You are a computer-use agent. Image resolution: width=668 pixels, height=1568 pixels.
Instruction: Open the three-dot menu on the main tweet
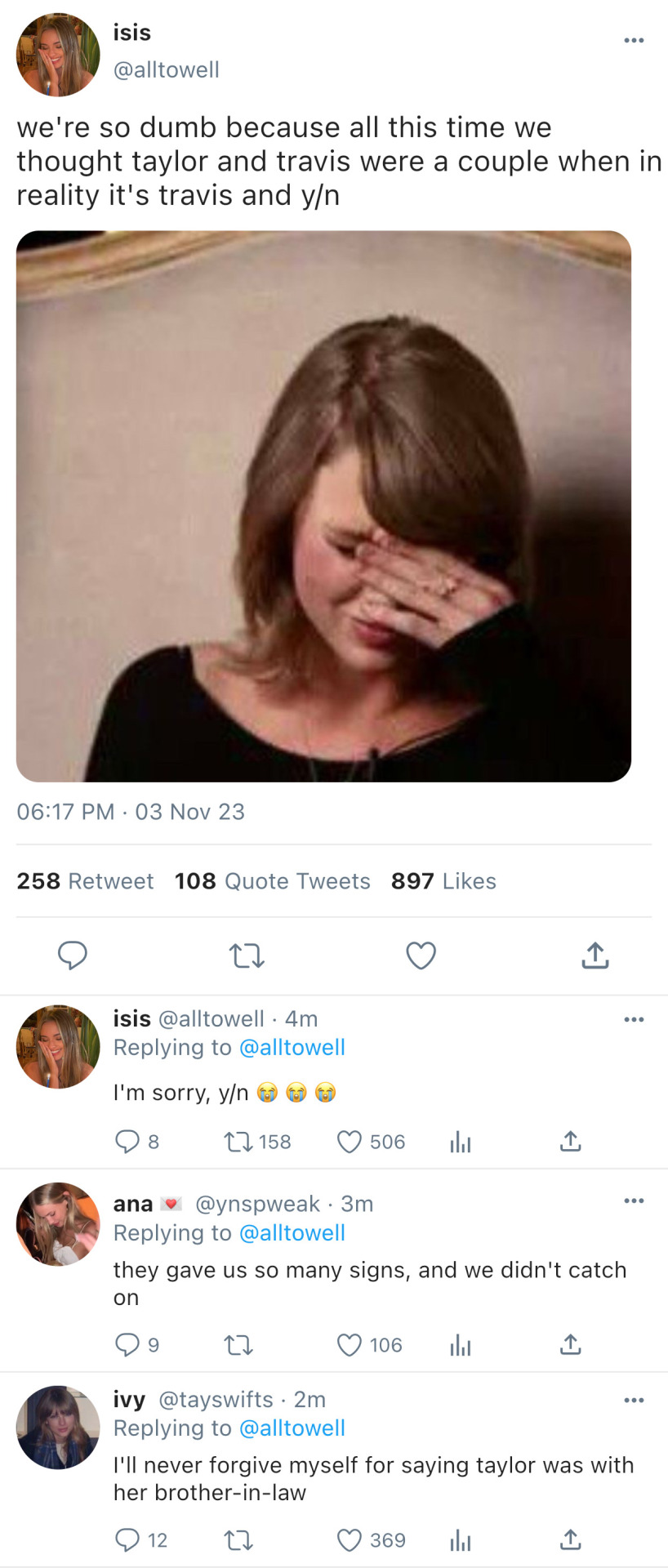634,41
